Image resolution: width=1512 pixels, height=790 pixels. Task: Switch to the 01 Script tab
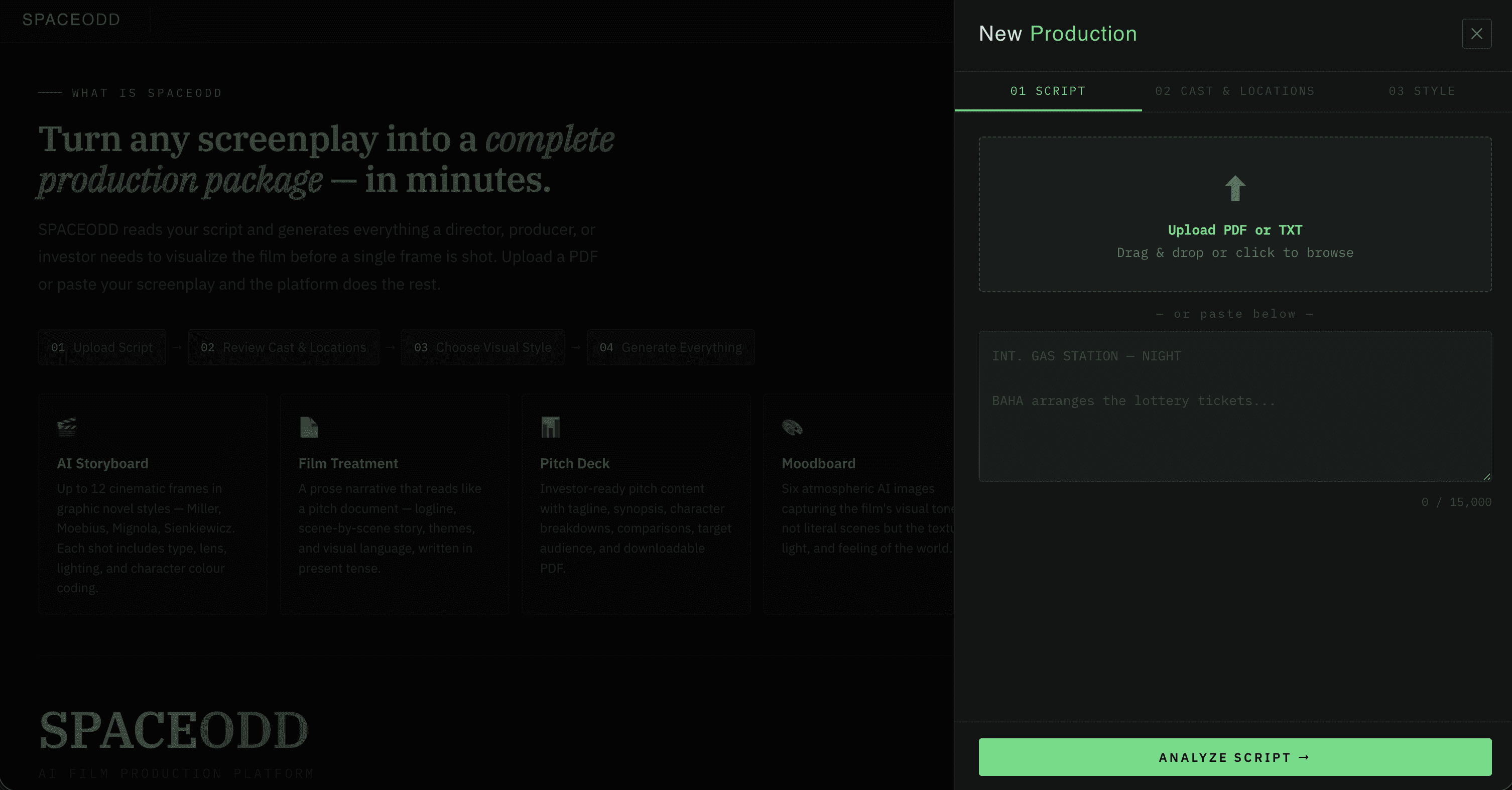(x=1048, y=91)
